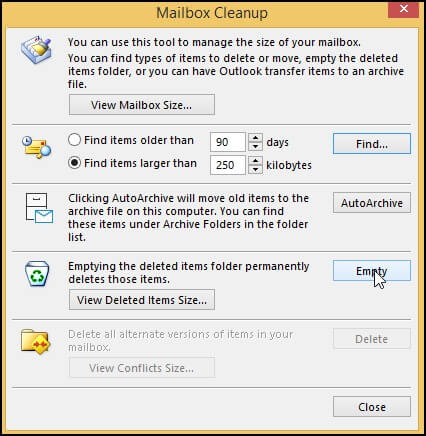Viewport: 426px width, 436px height.
Task: Click the kilobytes field showing 250
Action: pyautogui.click(x=228, y=165)
